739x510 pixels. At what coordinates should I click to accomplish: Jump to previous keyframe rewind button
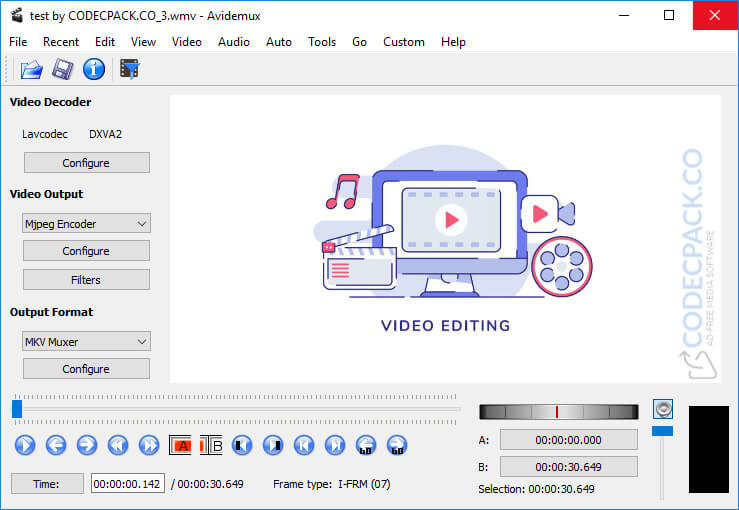pyautogui.click(x=118, y=445)
